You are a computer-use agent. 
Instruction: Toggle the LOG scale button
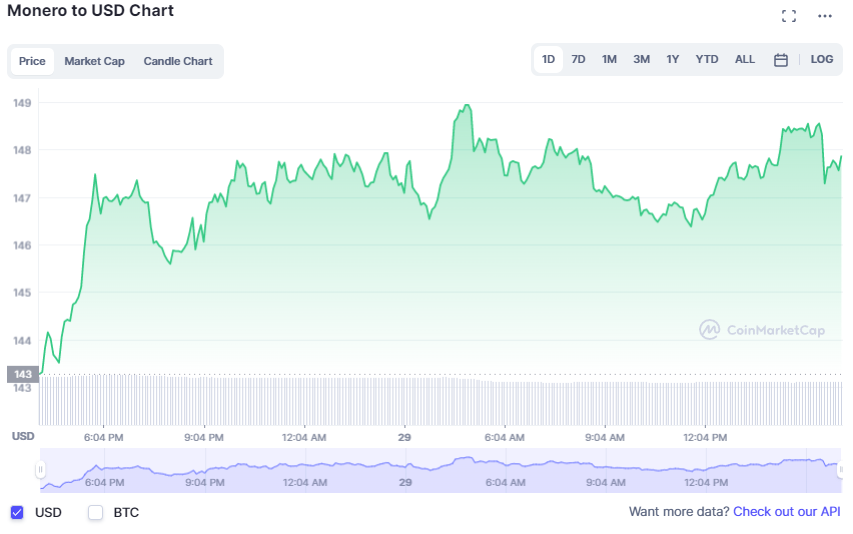click(x=821, y=59)
